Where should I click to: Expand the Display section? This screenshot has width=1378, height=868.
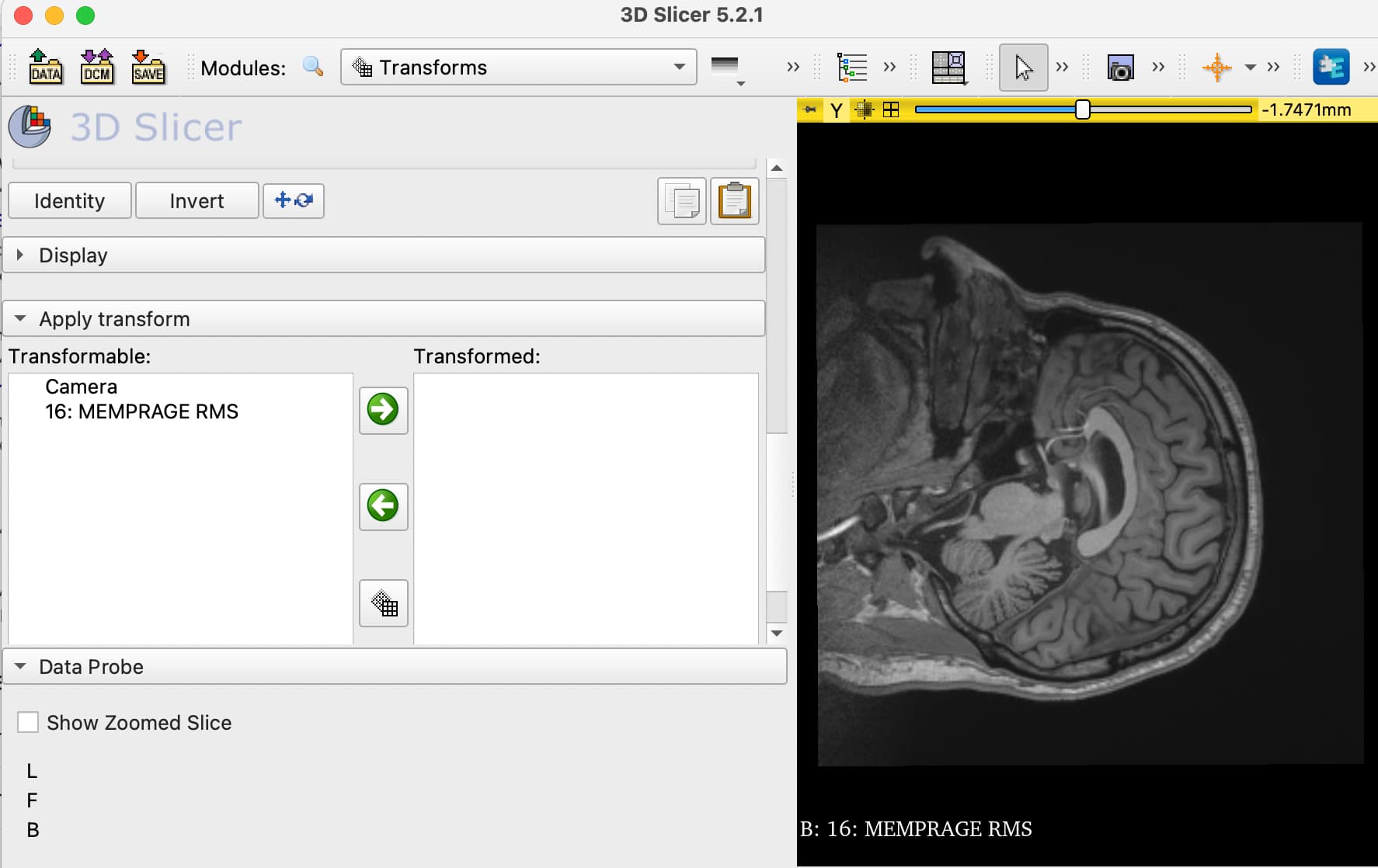(384, 255)
